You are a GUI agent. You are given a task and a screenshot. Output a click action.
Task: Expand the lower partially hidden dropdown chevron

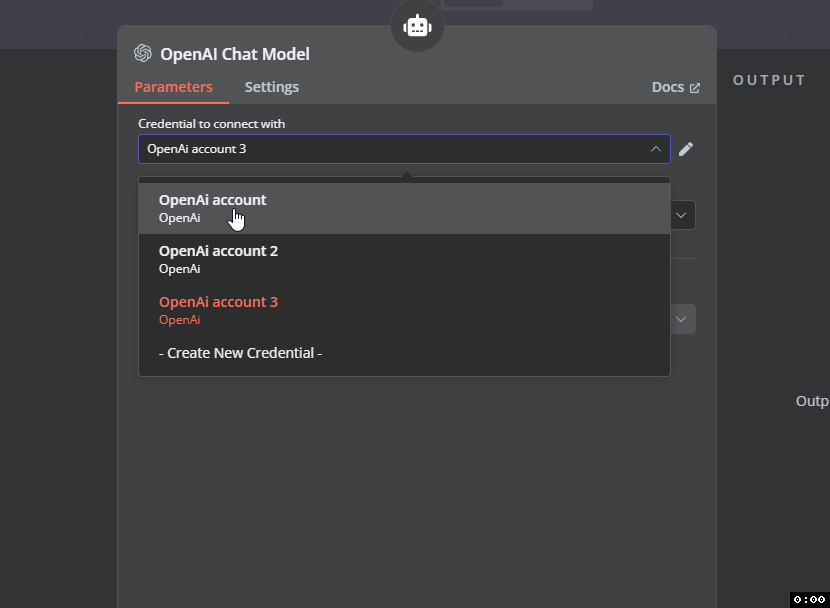click(x=681, y=319)
